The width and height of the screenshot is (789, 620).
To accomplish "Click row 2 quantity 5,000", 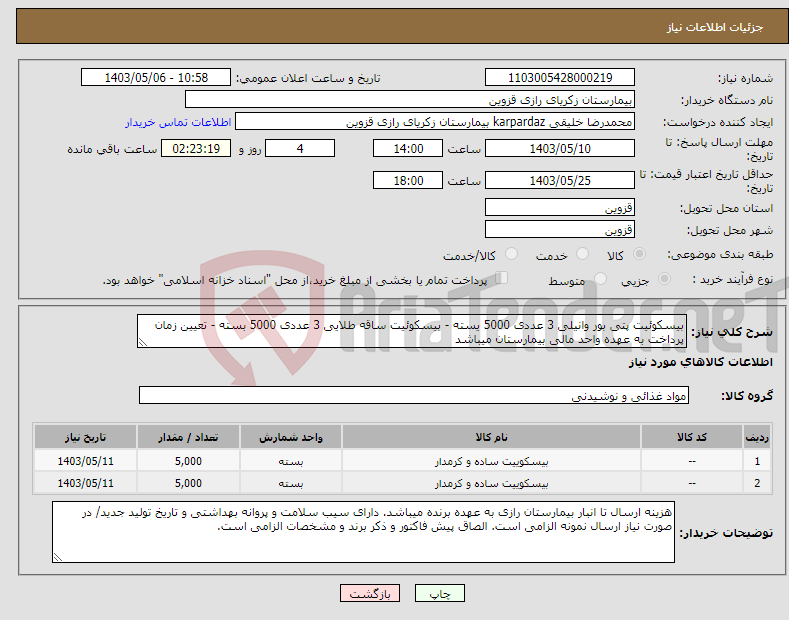I will point(188,483).
